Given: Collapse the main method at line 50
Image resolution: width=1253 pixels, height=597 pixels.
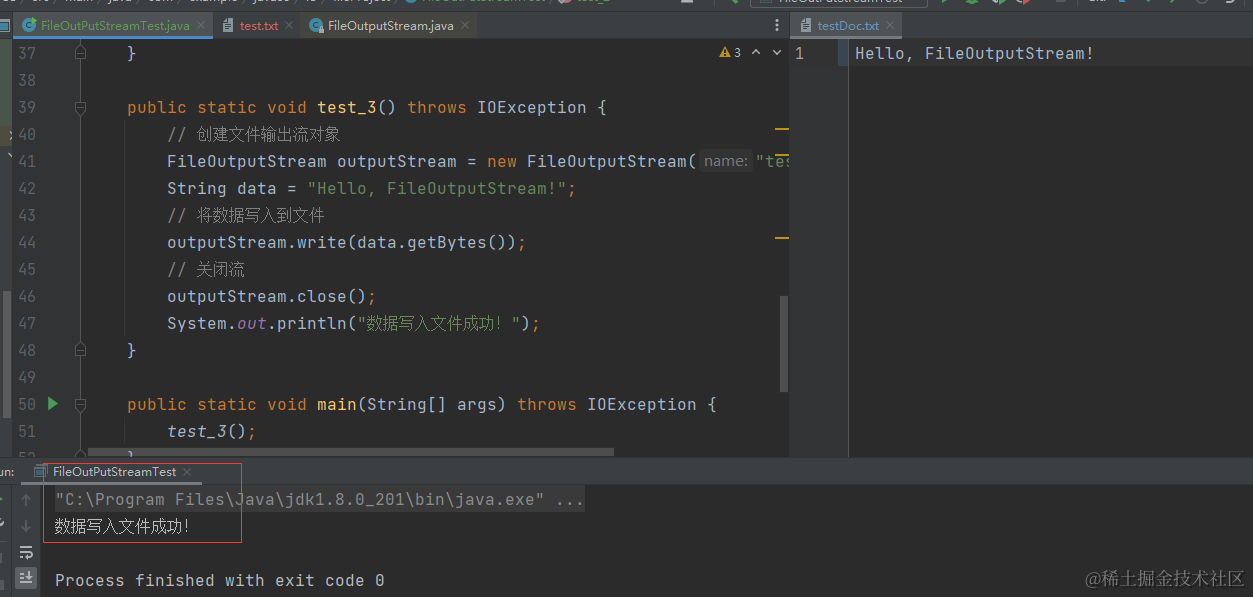Looking at the screenshot, I should coord(81,404).
